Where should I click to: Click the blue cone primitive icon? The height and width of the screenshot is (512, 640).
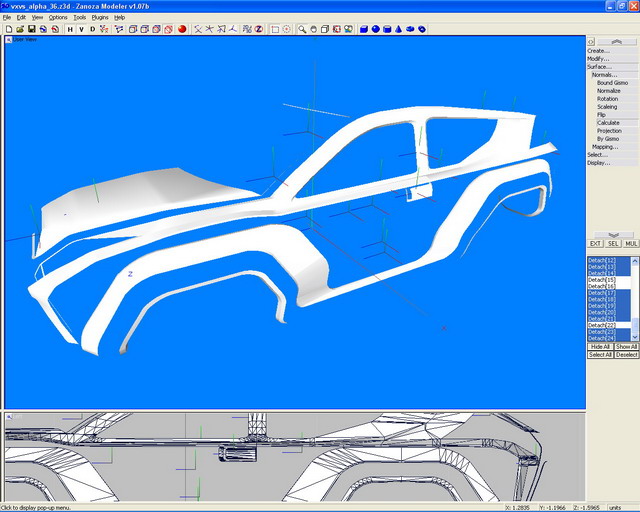[x=399, y=29]
